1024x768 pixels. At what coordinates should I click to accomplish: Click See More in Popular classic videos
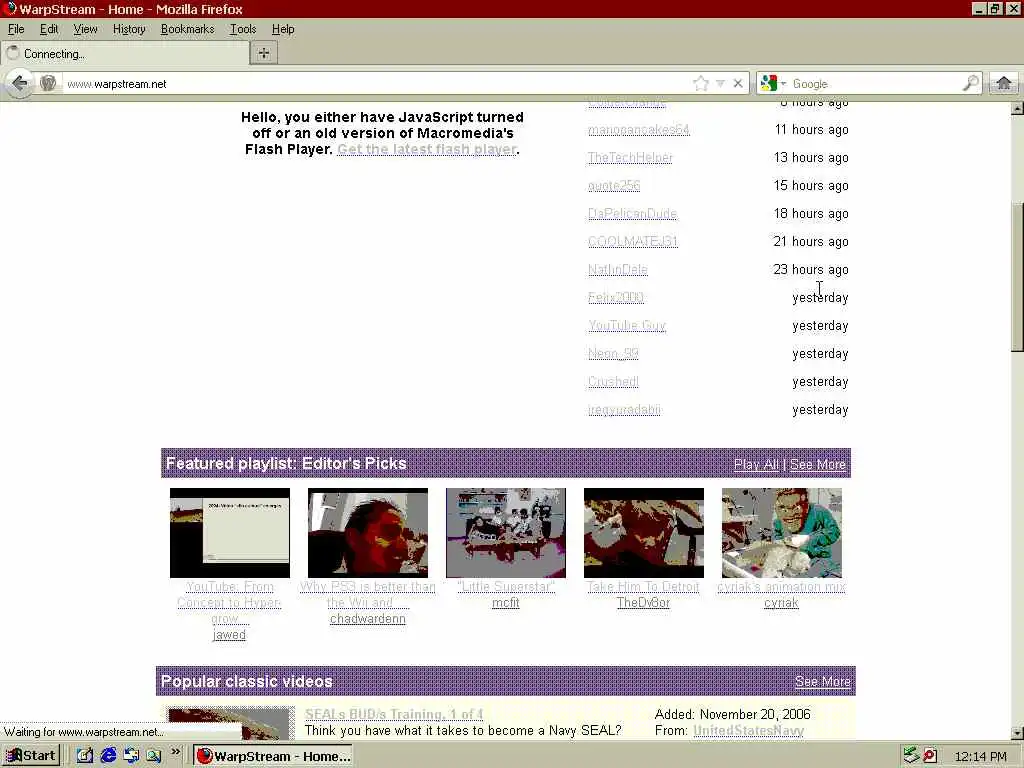point(823,681)
